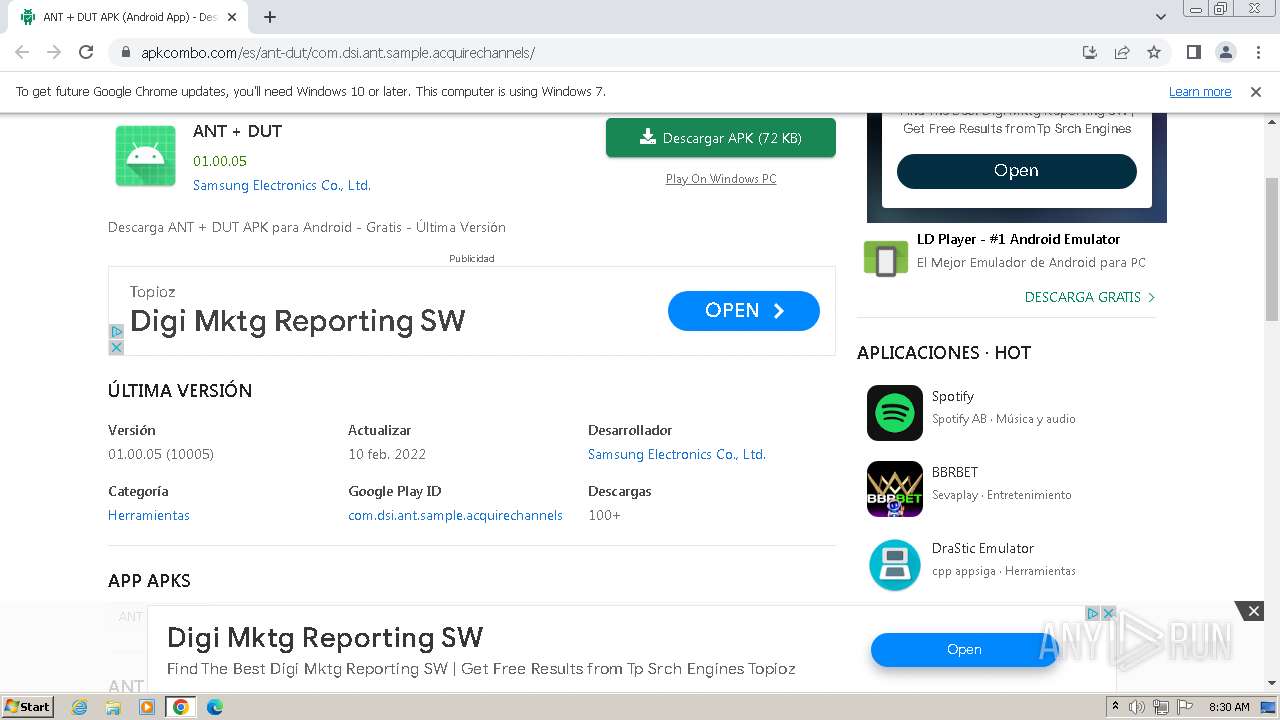Click the Action Center flag icon
The image size is (1280, 720).
tap(1183, 707)
